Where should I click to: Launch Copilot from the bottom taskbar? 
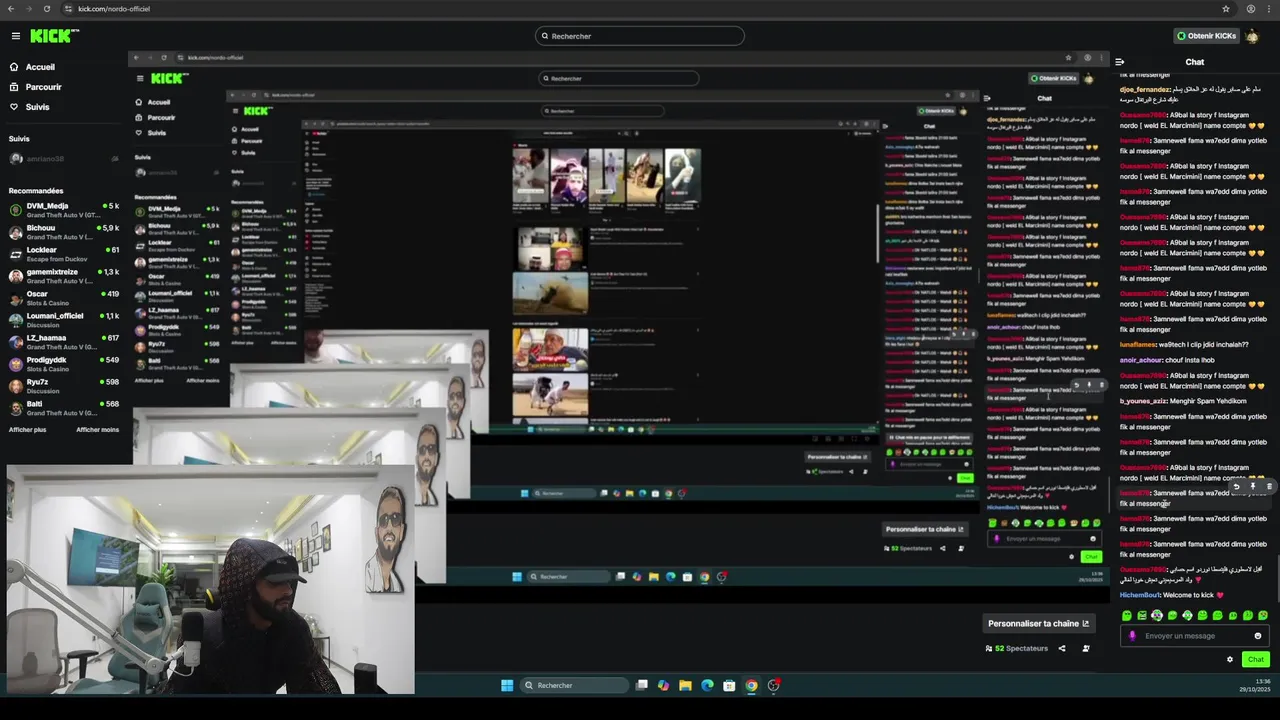click(x=663, y=685)
